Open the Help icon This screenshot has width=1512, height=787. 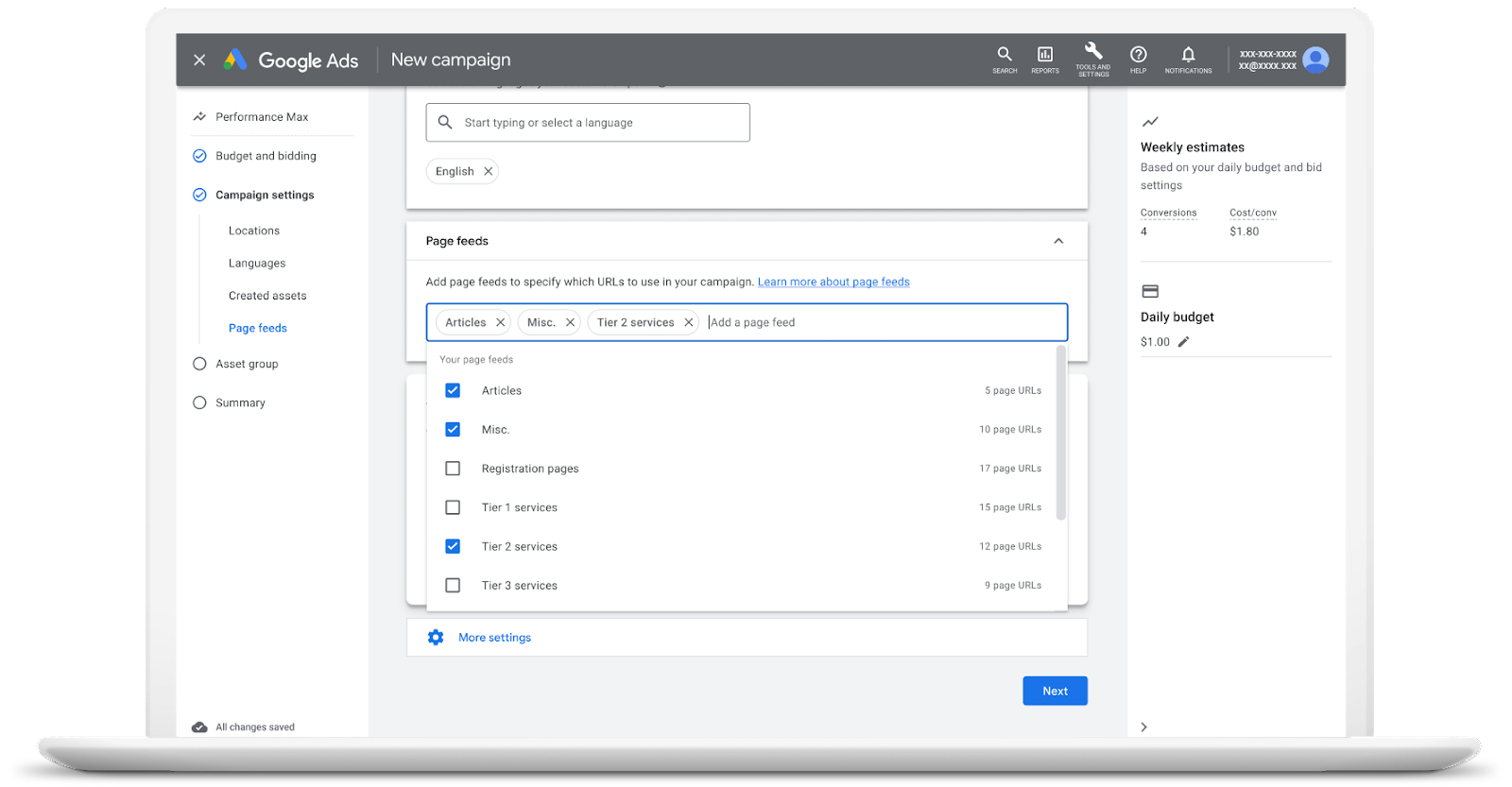1138,58
